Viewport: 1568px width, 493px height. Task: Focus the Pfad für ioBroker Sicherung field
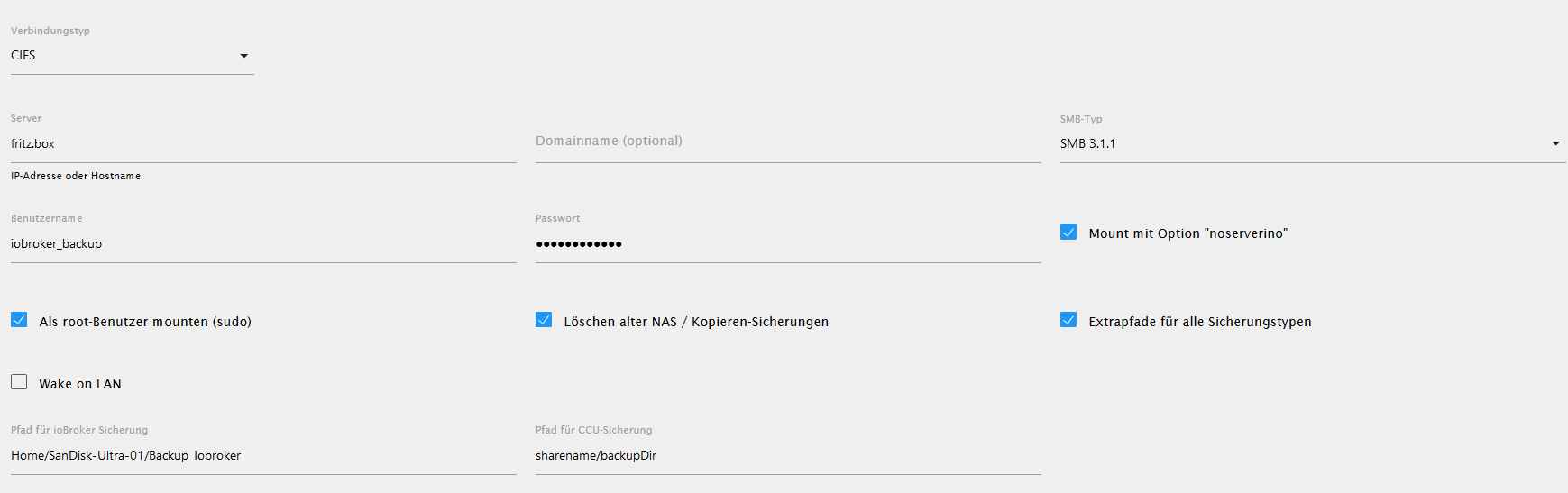(x=263, y=456)
